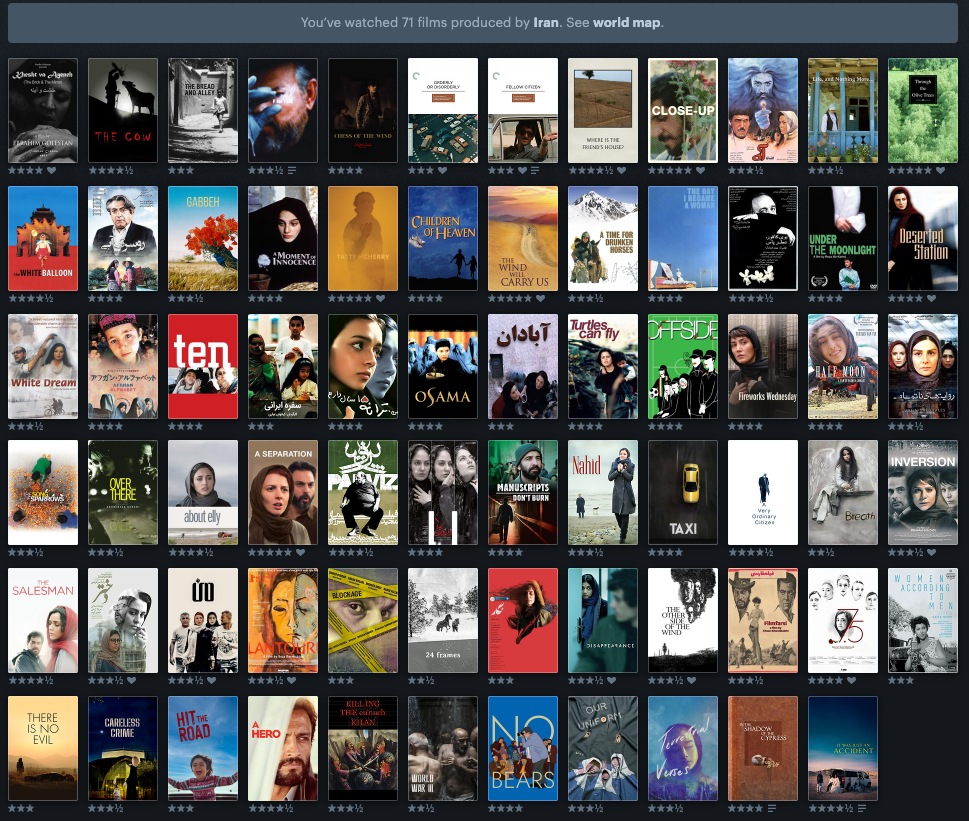
Task: Open the world map link
Action: pyautogui.click(x=626, y=22)
